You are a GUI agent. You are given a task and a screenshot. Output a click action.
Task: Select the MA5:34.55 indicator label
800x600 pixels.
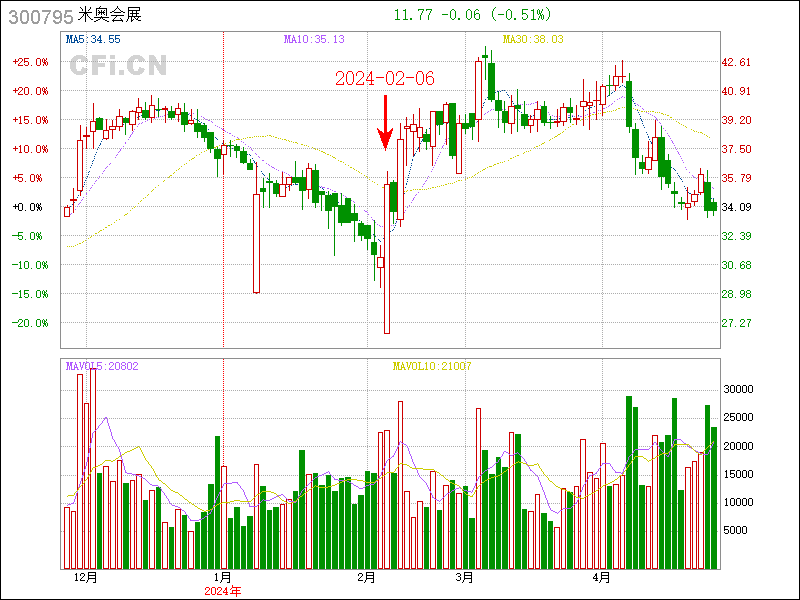[x=93, y=39]
